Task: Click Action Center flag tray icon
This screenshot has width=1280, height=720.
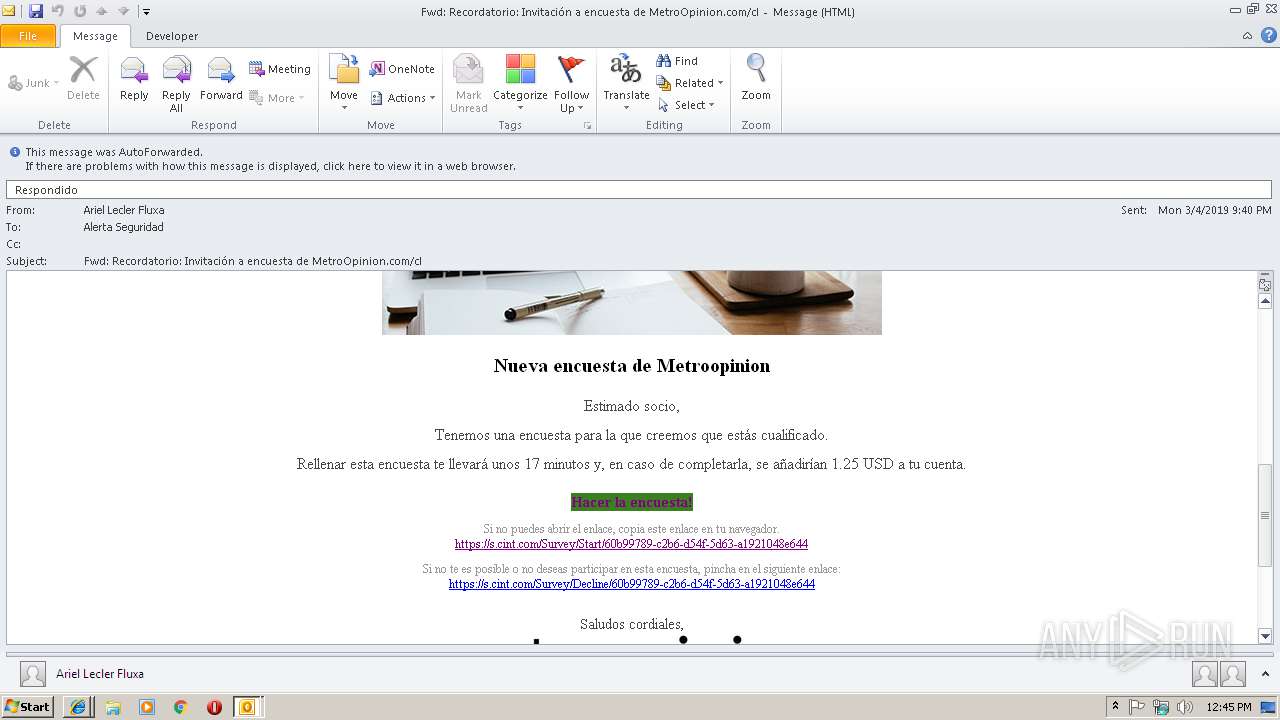Action: (x=1138, y=707)
